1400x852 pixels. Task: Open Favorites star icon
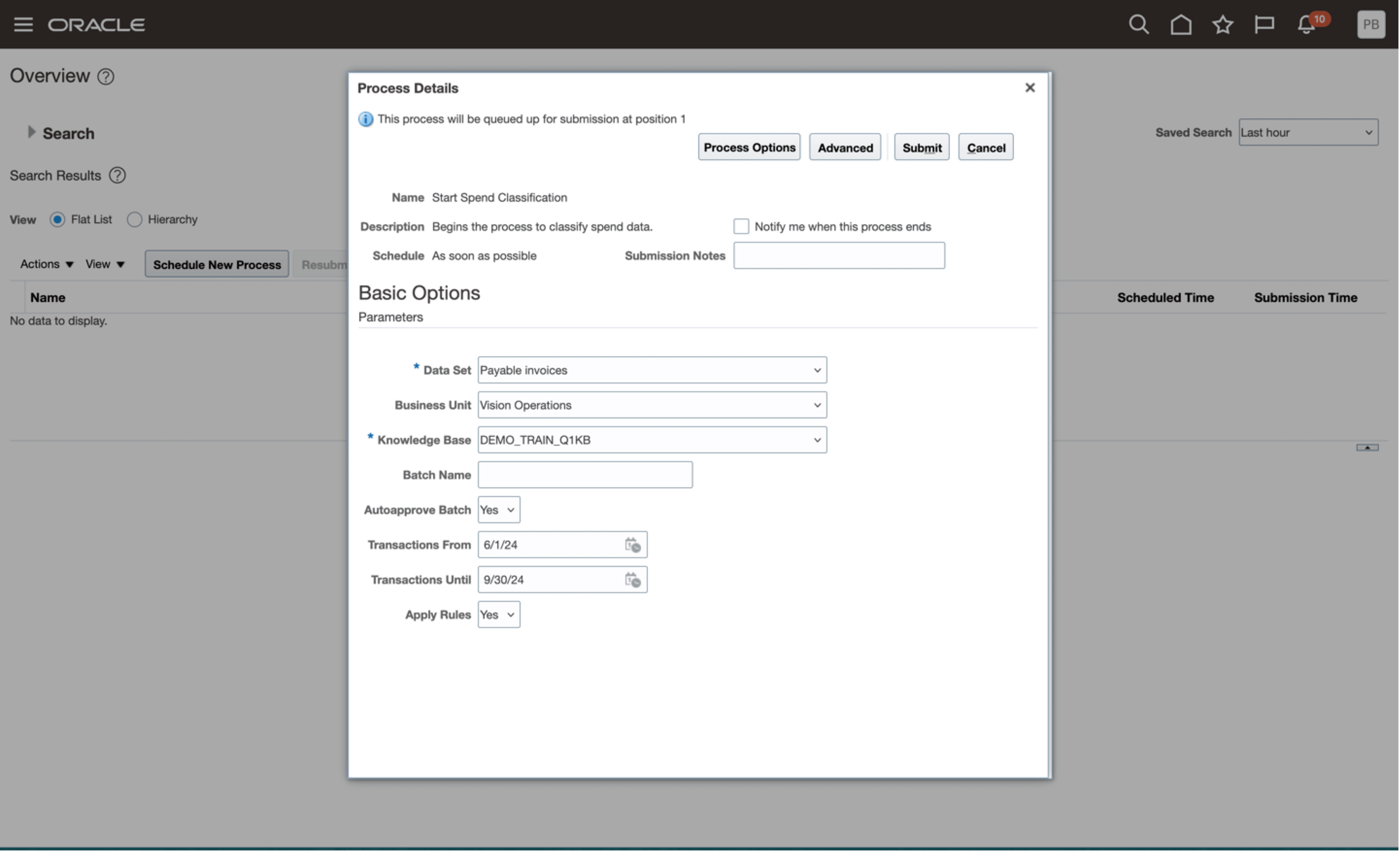(1223, 24)
